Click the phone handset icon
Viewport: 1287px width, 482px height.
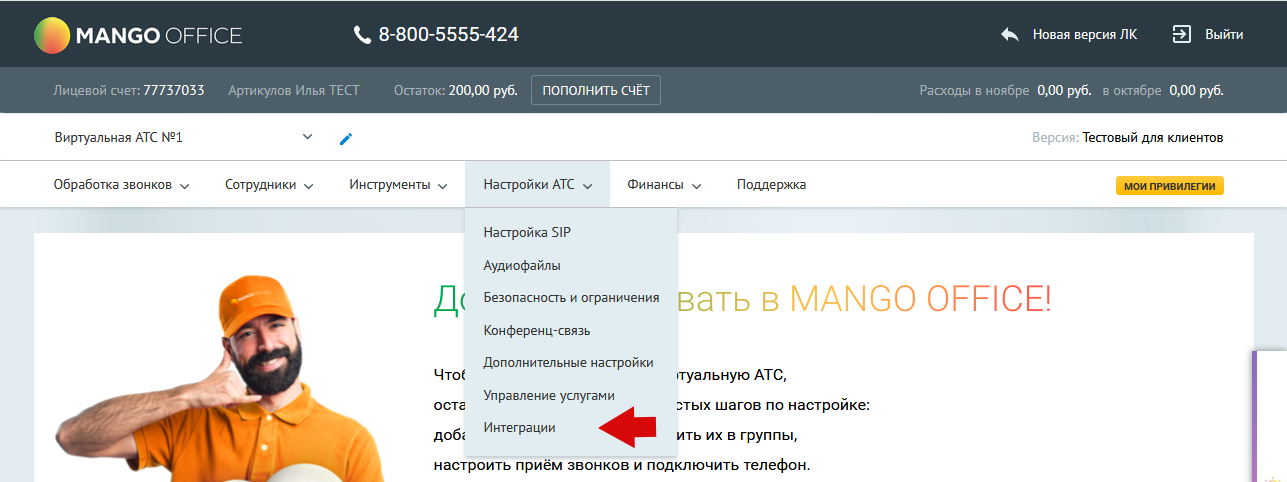(362, 35)
